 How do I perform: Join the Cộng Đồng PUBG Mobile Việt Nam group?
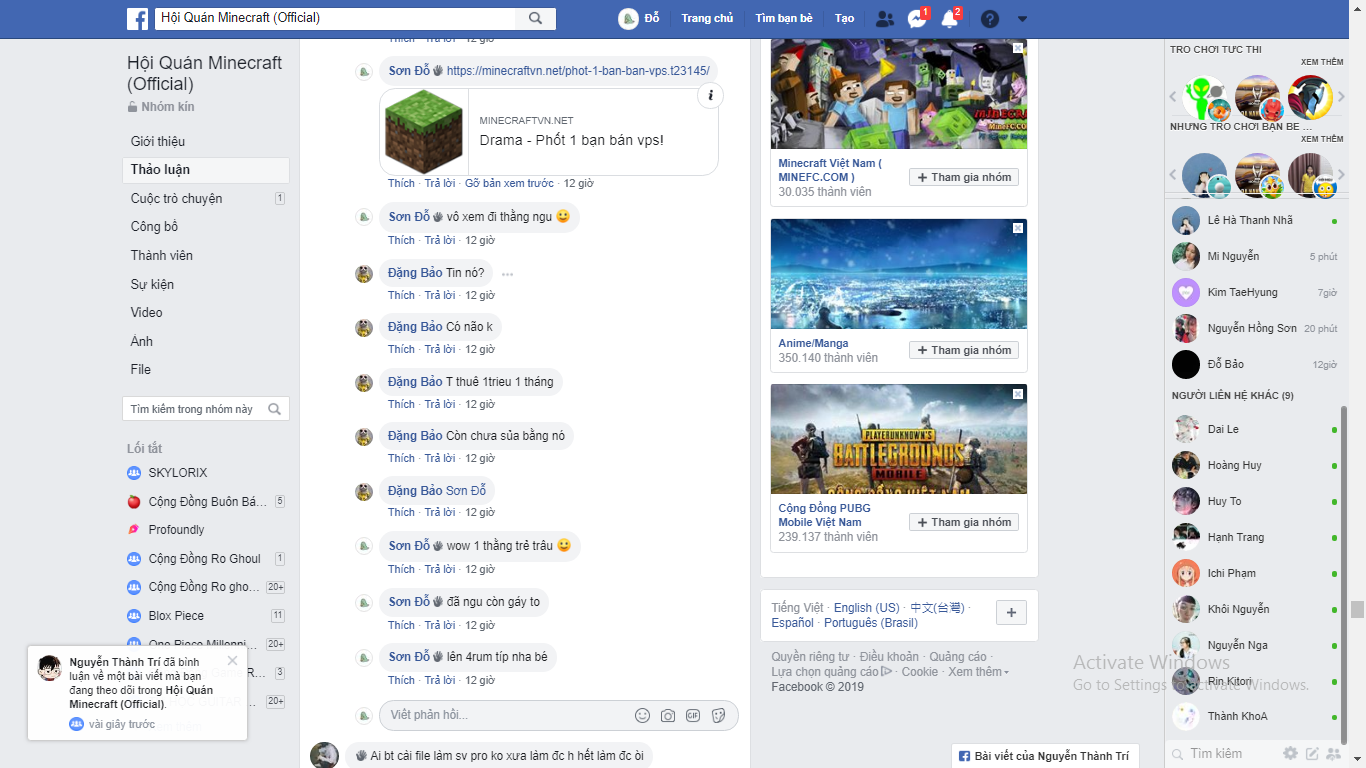964,522
